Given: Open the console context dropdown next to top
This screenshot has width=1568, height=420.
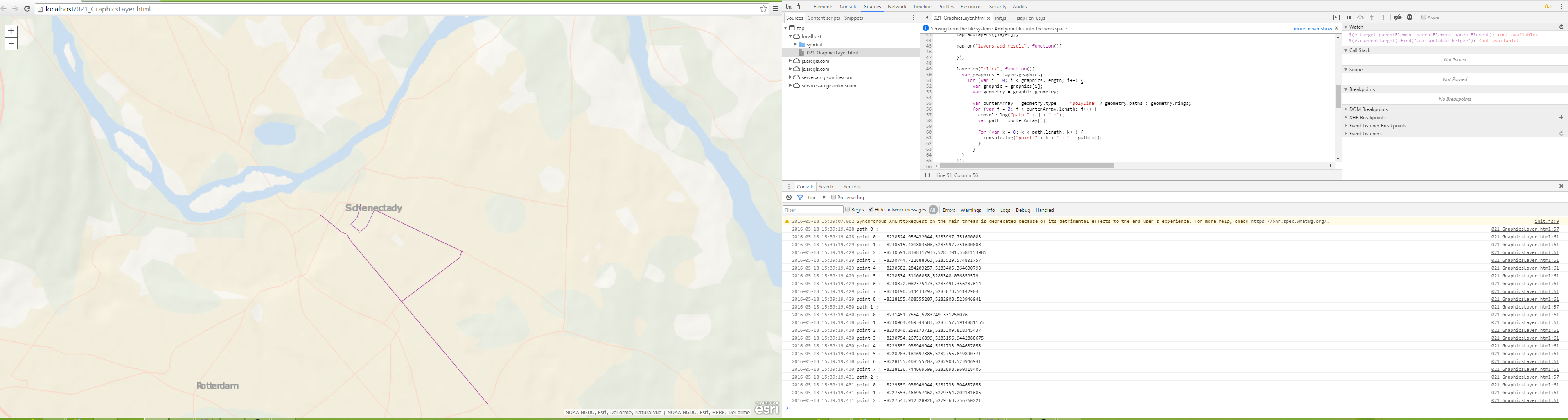Looking at the screenshot, I should pyautogui.click(x=823, y=198).
